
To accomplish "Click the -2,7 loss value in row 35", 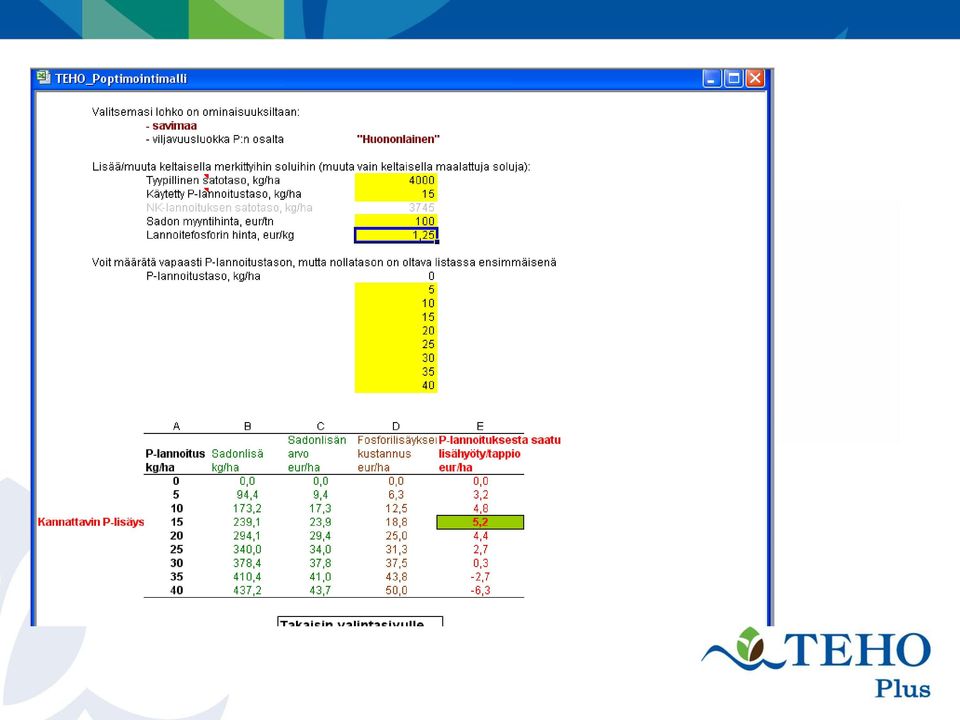I will [480, 577].
